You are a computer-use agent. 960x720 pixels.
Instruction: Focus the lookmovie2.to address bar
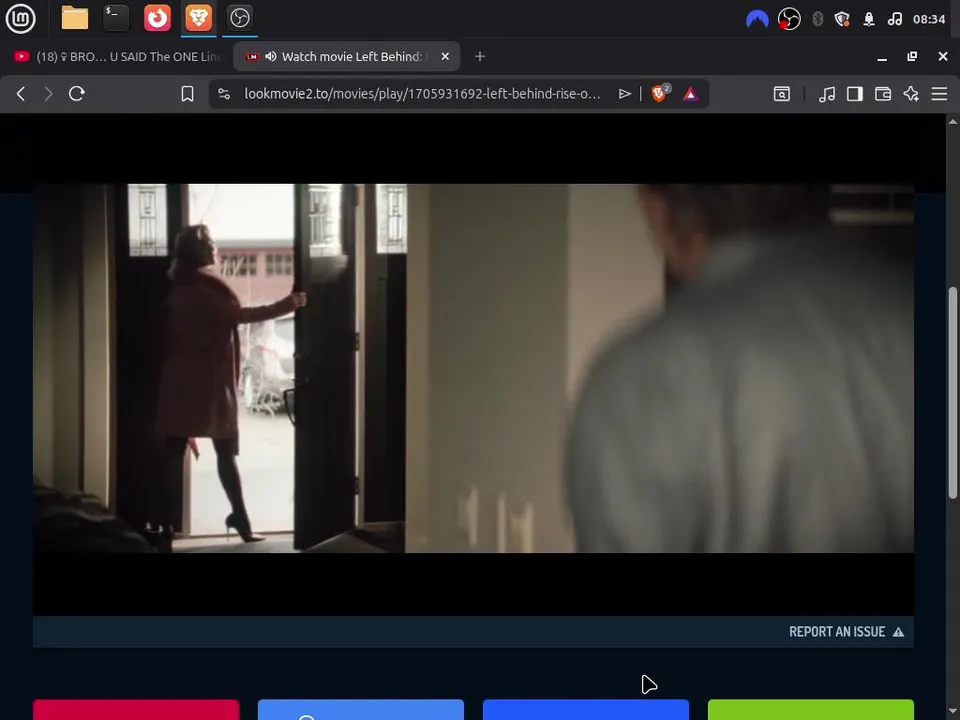[x=422, y=94]
